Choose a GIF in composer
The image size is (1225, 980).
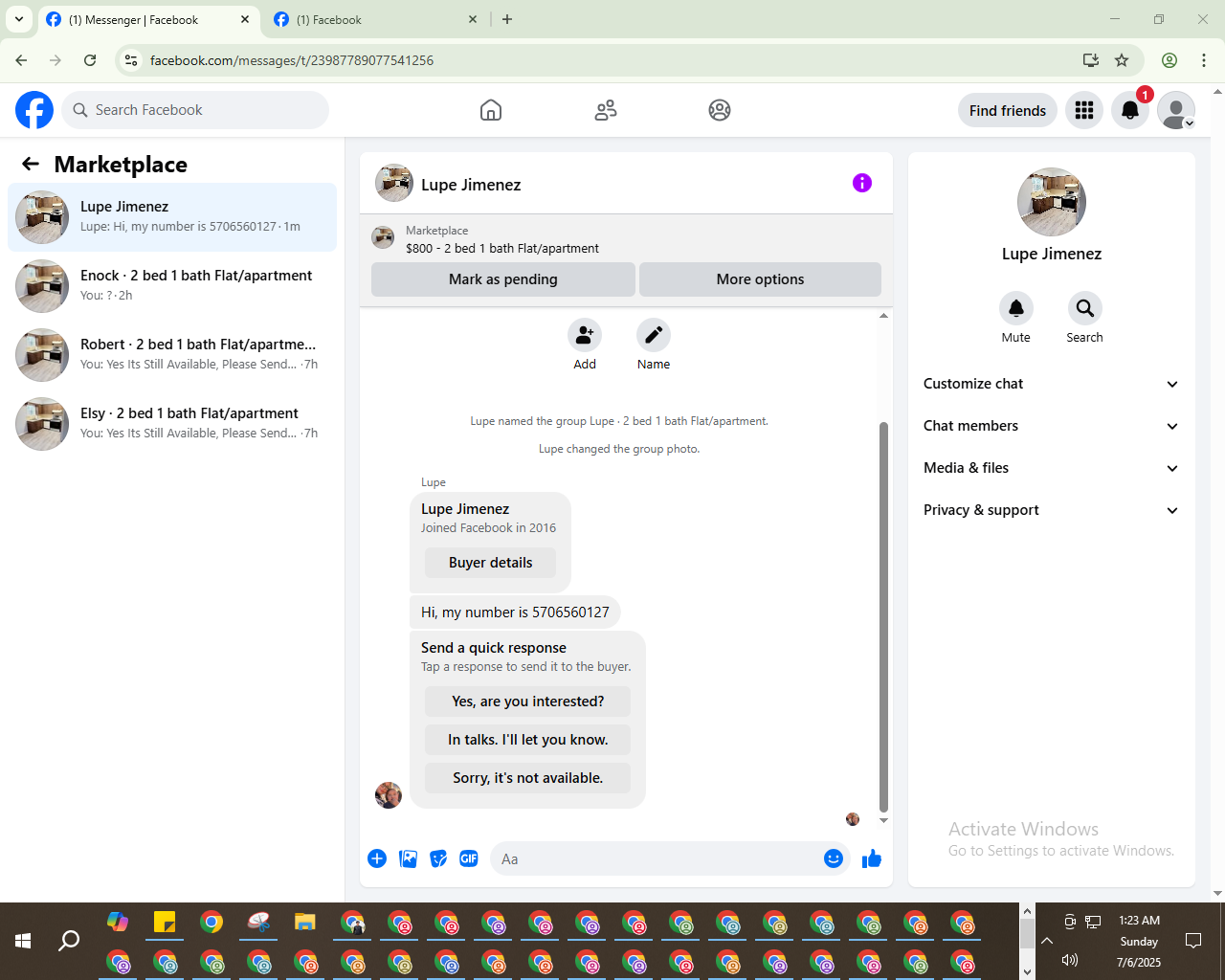click(x=469, y=858)
